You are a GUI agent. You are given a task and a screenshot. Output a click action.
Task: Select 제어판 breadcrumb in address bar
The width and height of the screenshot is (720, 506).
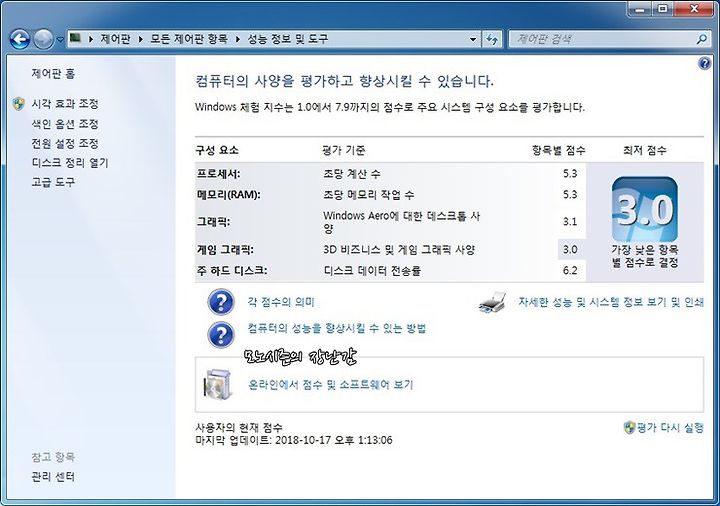tap(115, 39)
